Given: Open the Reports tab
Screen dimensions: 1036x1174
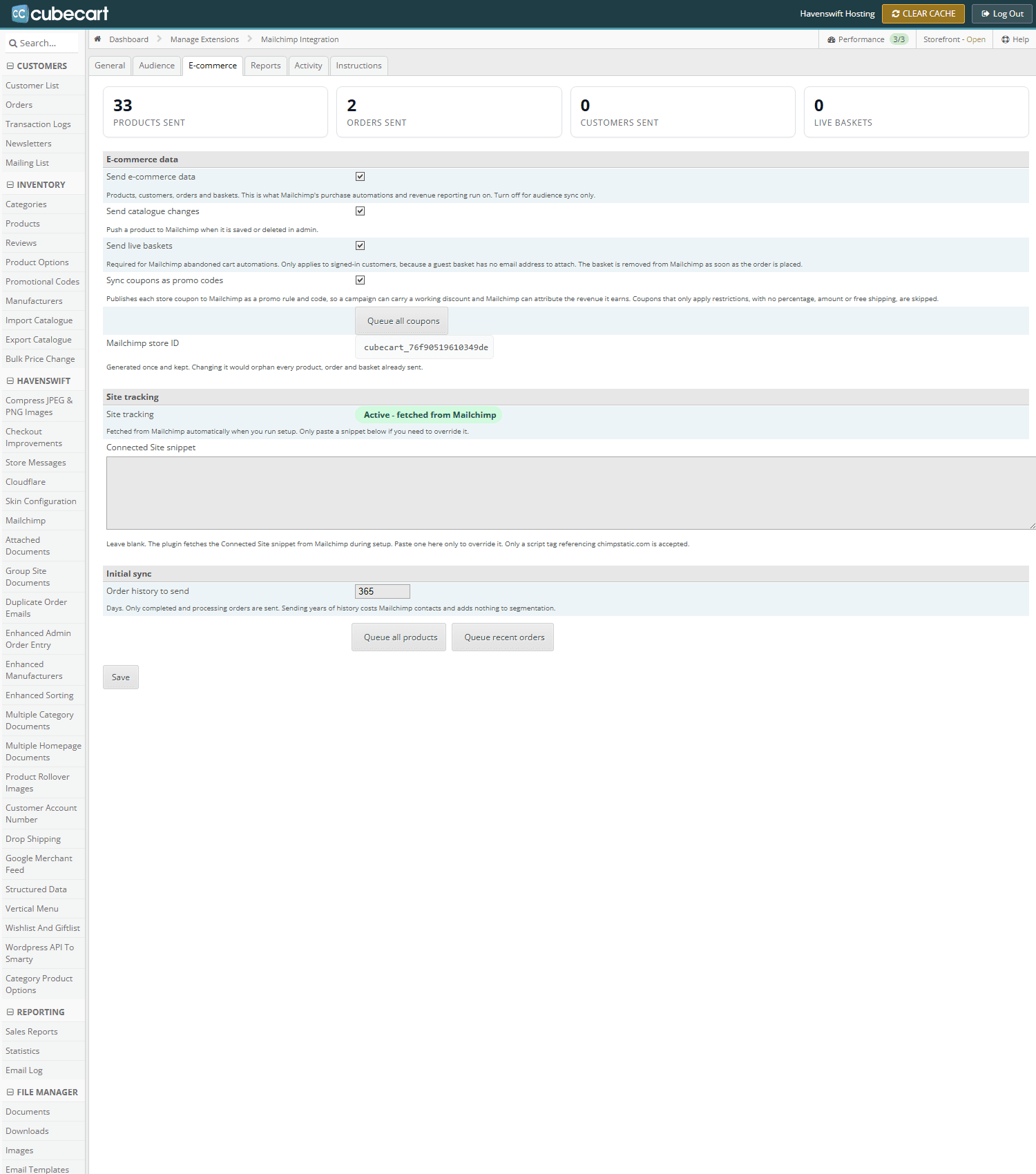Looking at the screenshot, I should (x=266, y=66).
